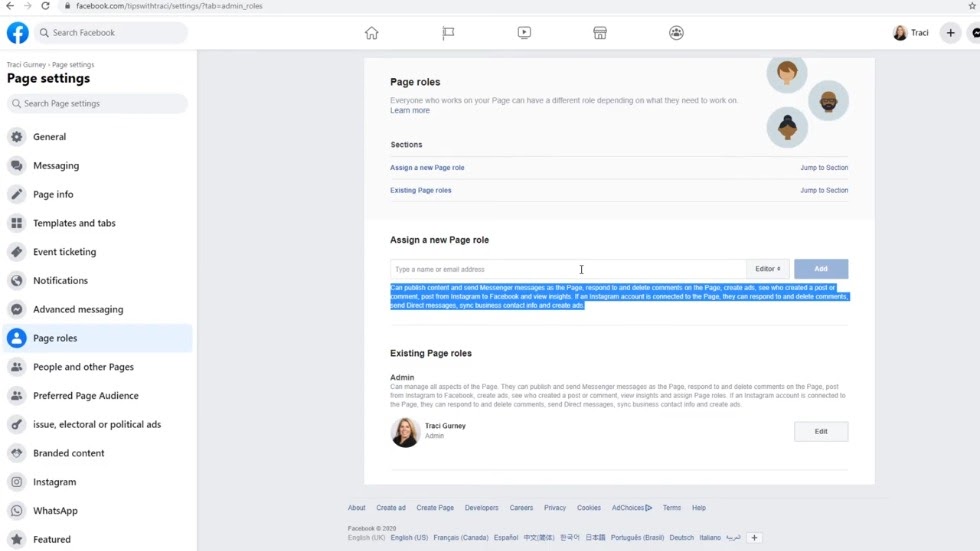Bookmark the page with the star icon
Image resolution: width=980 pixels, height=551 pixels.
[x=972, y=6]
